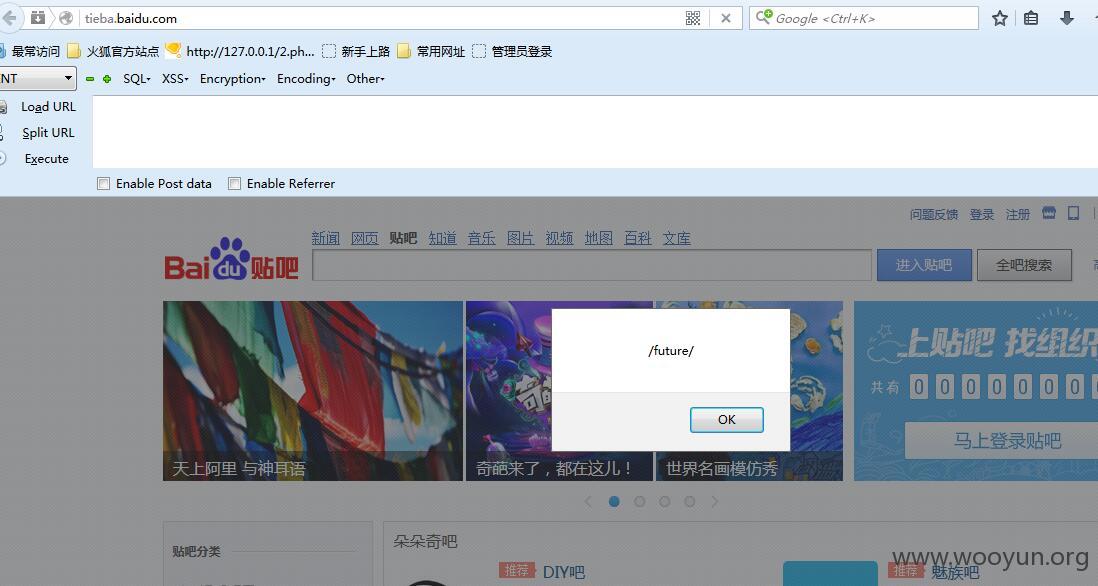Screen dimensions: 1098x586
Task: Click Load URL in HackBar
Action: [x=48, y=106]
